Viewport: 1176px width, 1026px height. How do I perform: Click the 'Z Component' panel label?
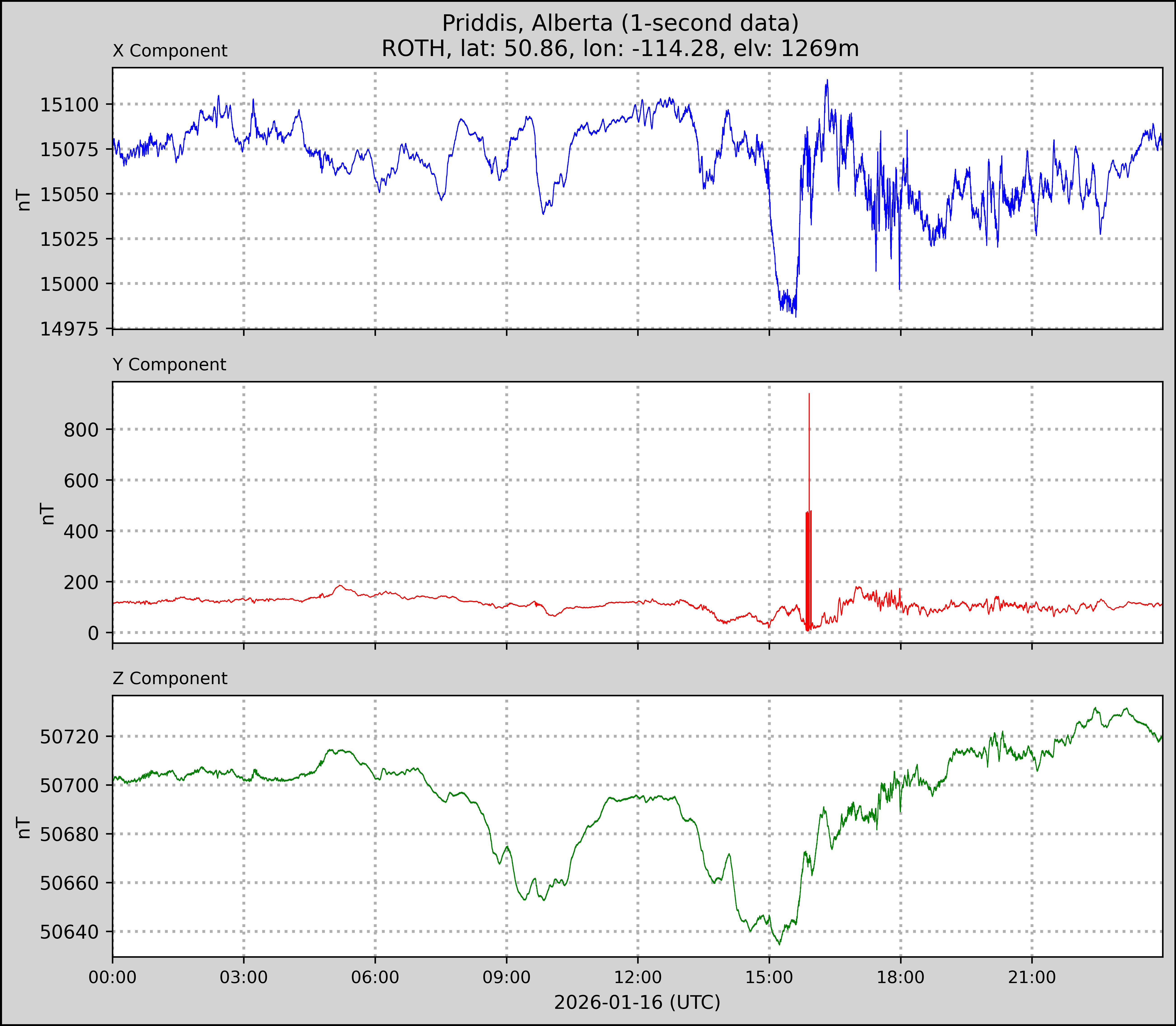[170, 679]
